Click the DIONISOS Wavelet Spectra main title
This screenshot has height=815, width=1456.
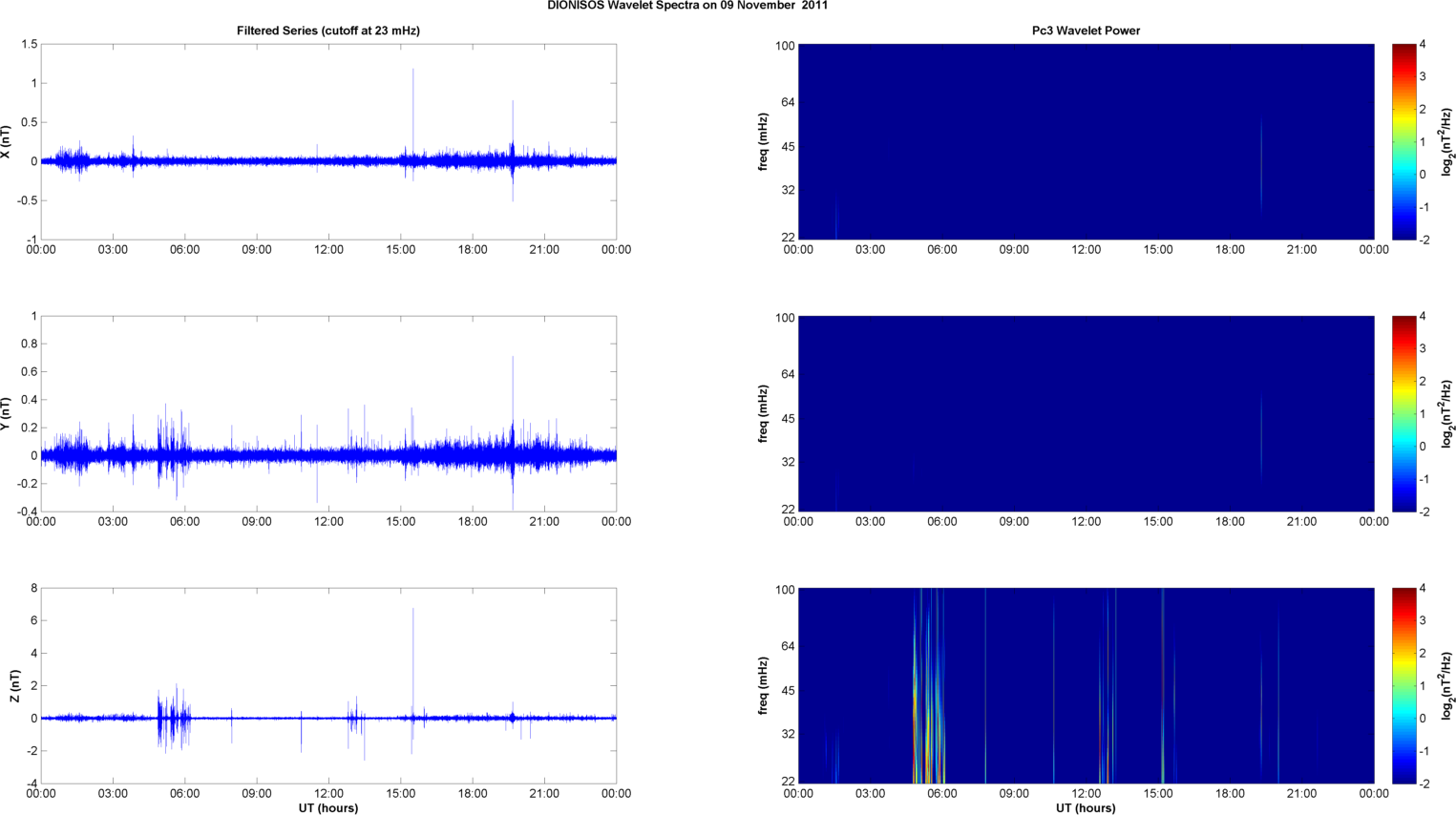[687, 5]
